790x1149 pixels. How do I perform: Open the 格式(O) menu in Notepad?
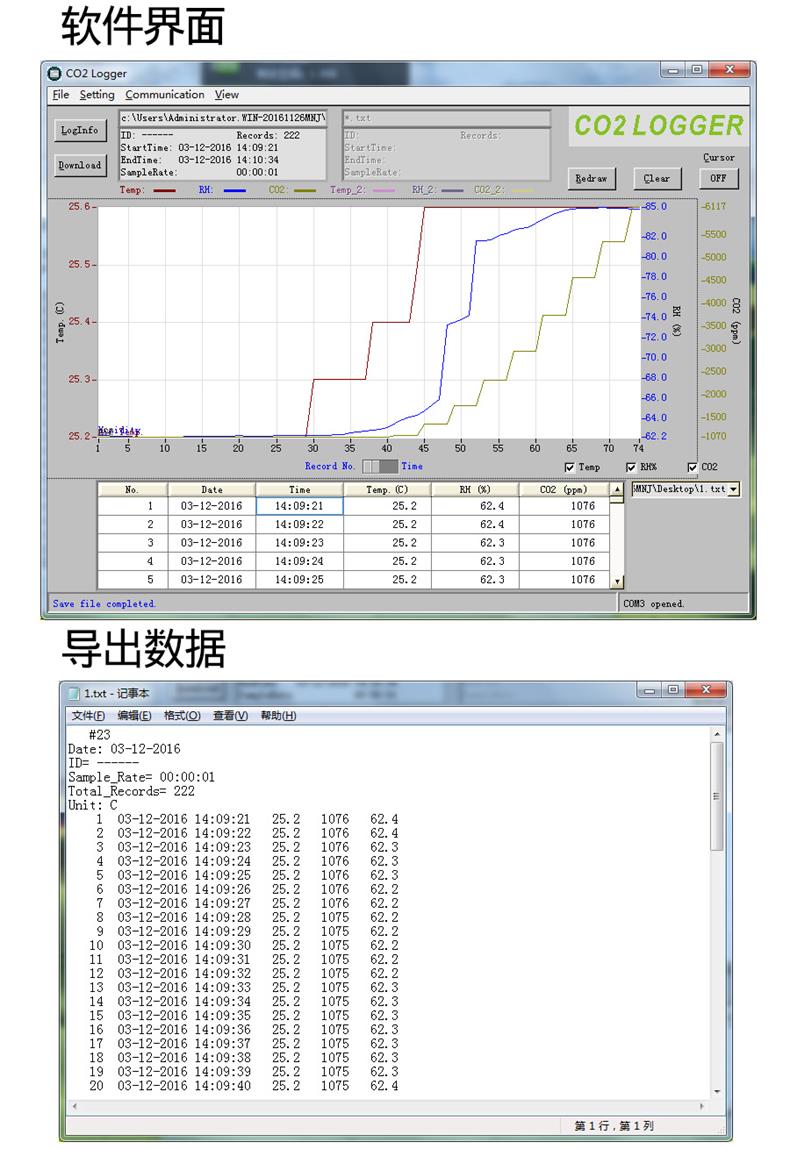point(182,716)
